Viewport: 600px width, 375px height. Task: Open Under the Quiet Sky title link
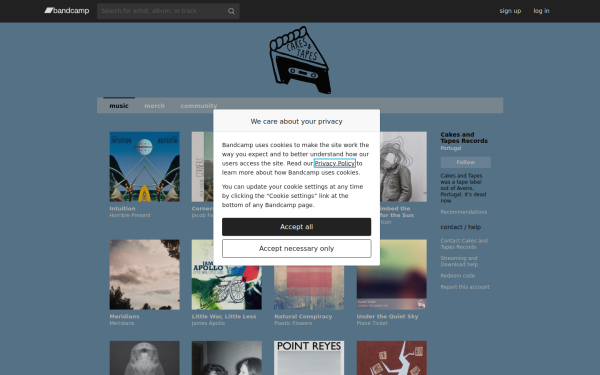[387, 316]
